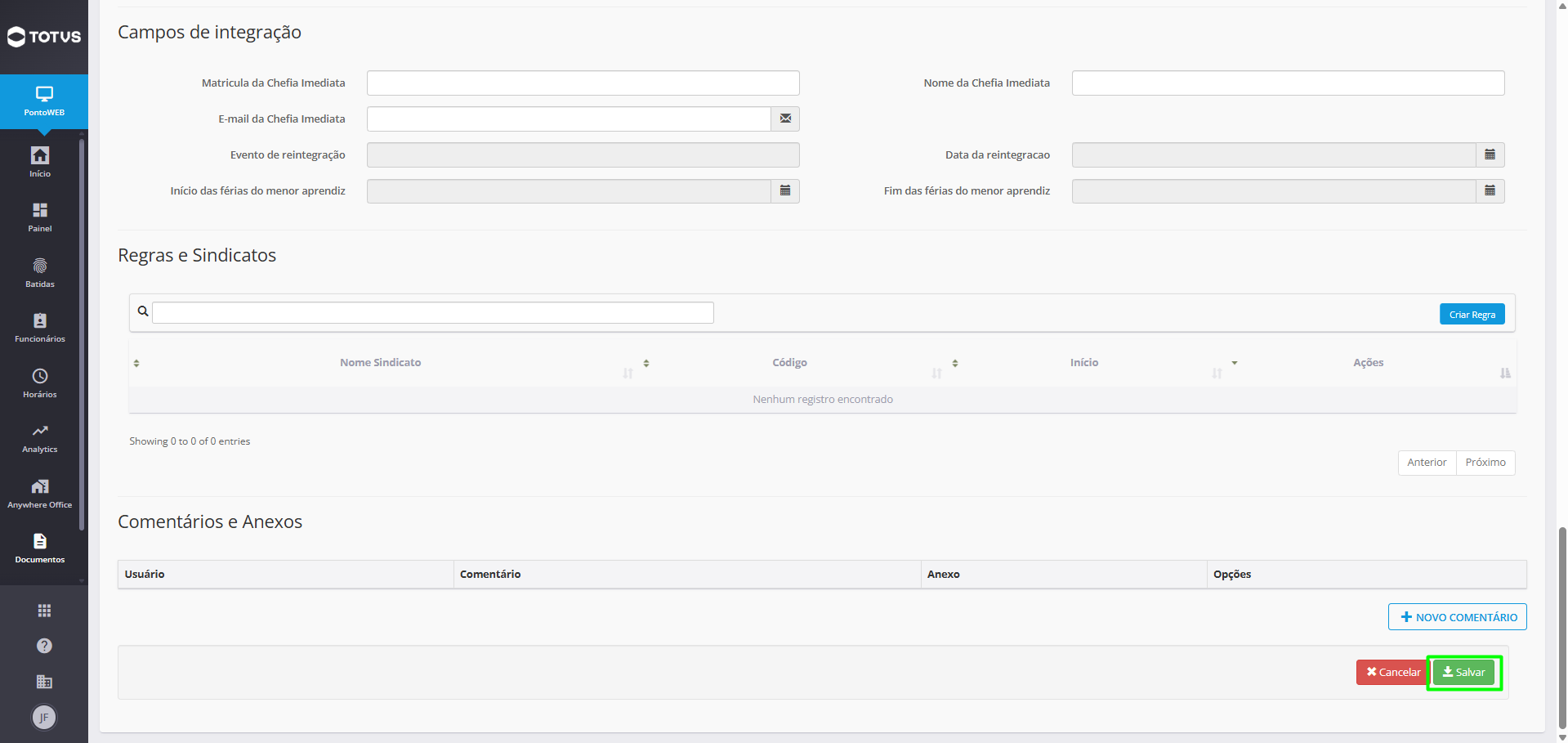This screenshot has height=743, width=1568.
Task: Focus the Nome da Chefia Imediata field
Action: [1288, 83]
